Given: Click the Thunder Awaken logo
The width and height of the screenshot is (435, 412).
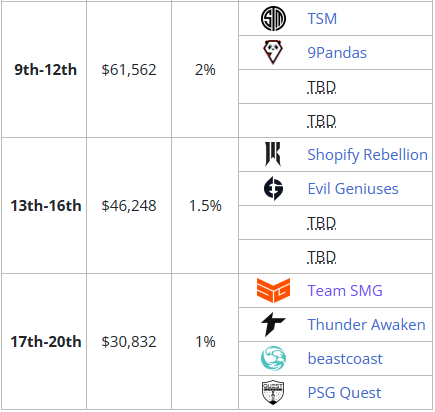Looking at the screenshot, I should [273, 324].
